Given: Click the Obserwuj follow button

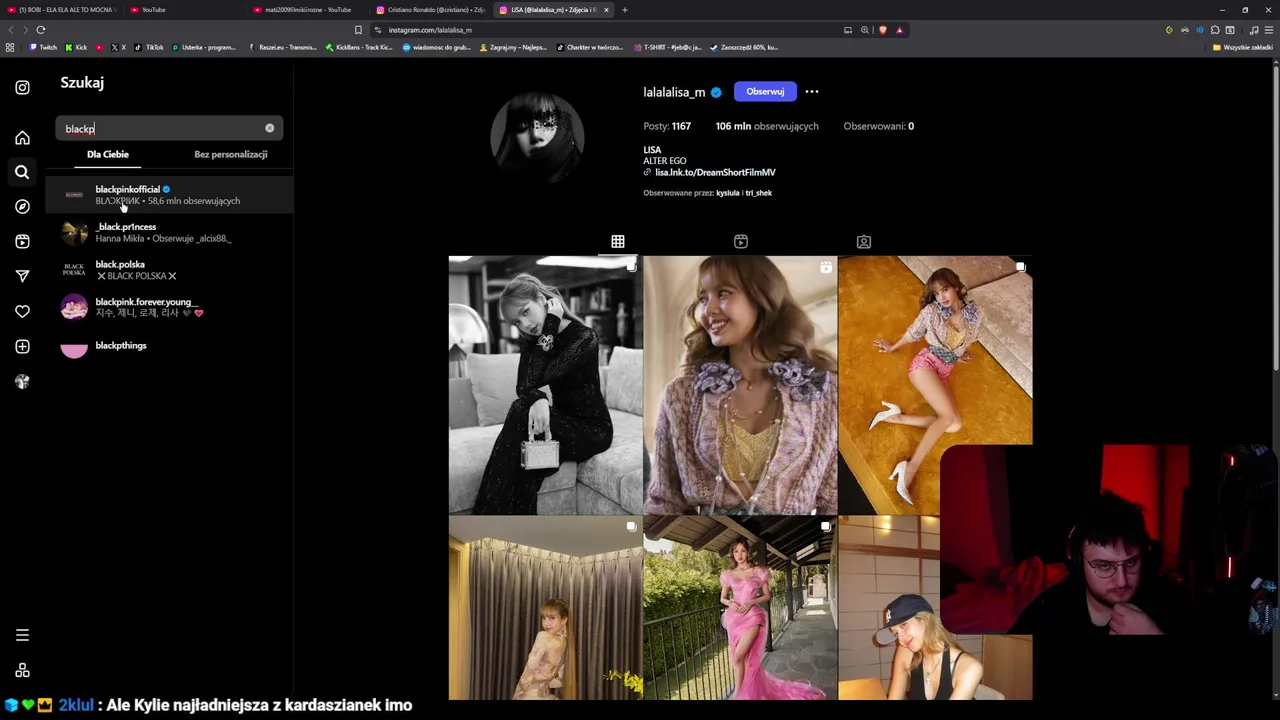Looking at the screenshot, I should tap(765, 91).
